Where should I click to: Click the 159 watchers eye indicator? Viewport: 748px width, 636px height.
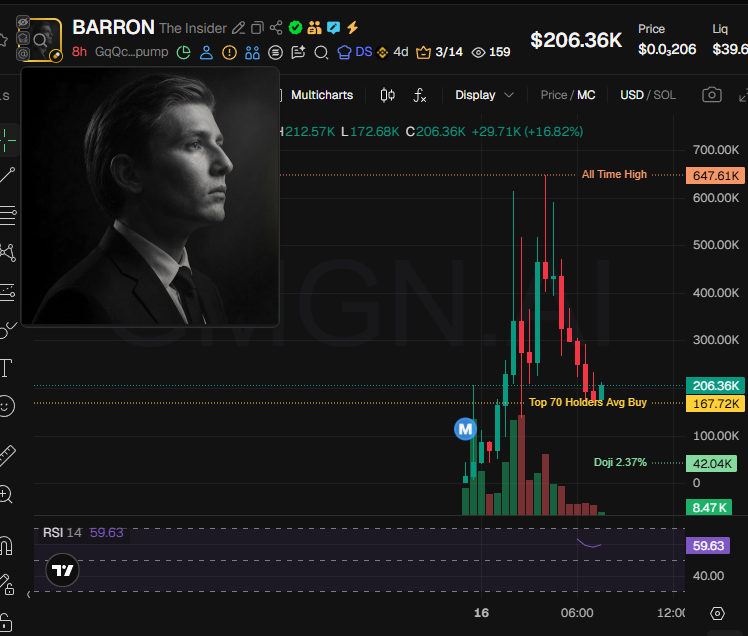point(491,52)
